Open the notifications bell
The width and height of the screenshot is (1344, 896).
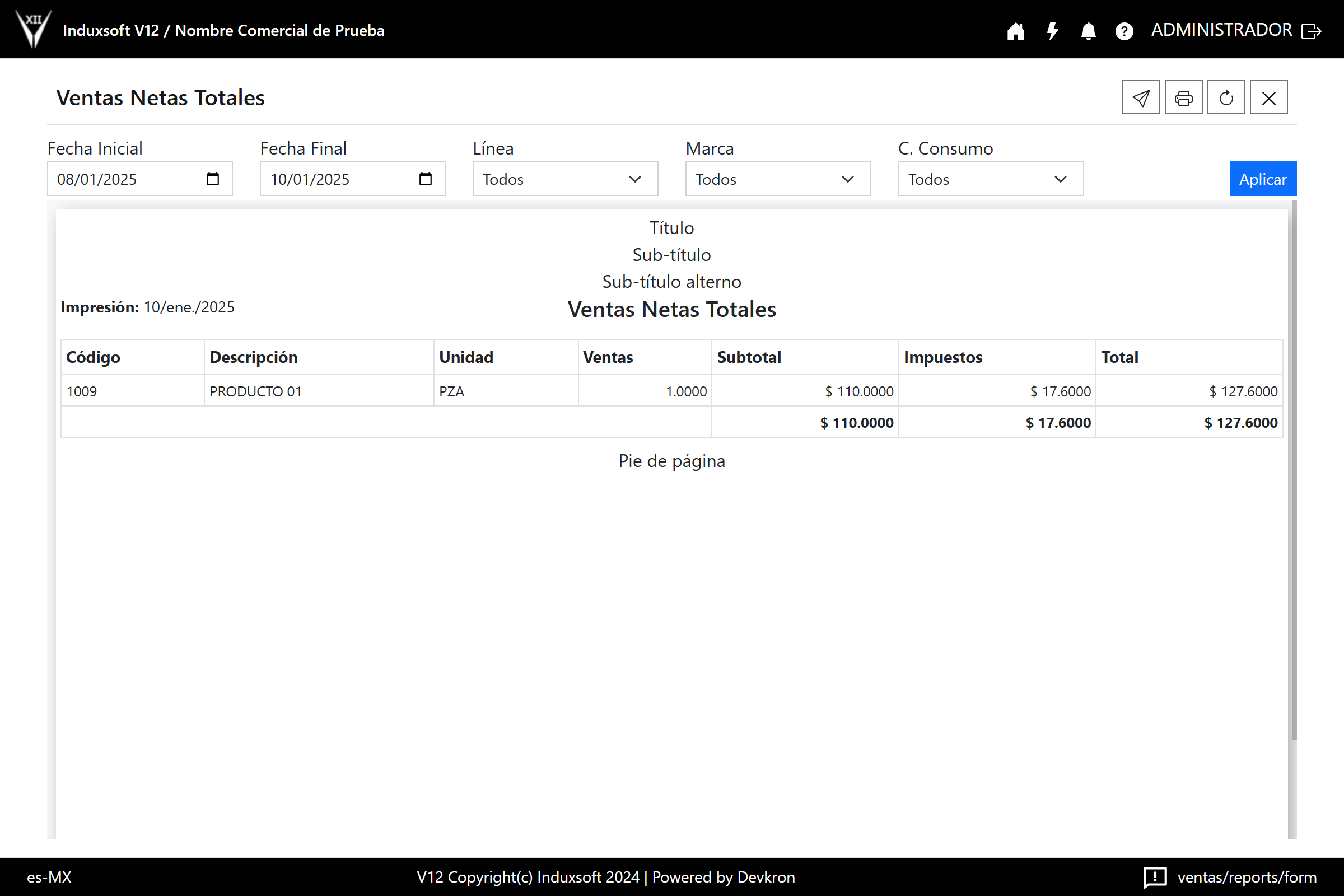click(x=1088, y=31)
